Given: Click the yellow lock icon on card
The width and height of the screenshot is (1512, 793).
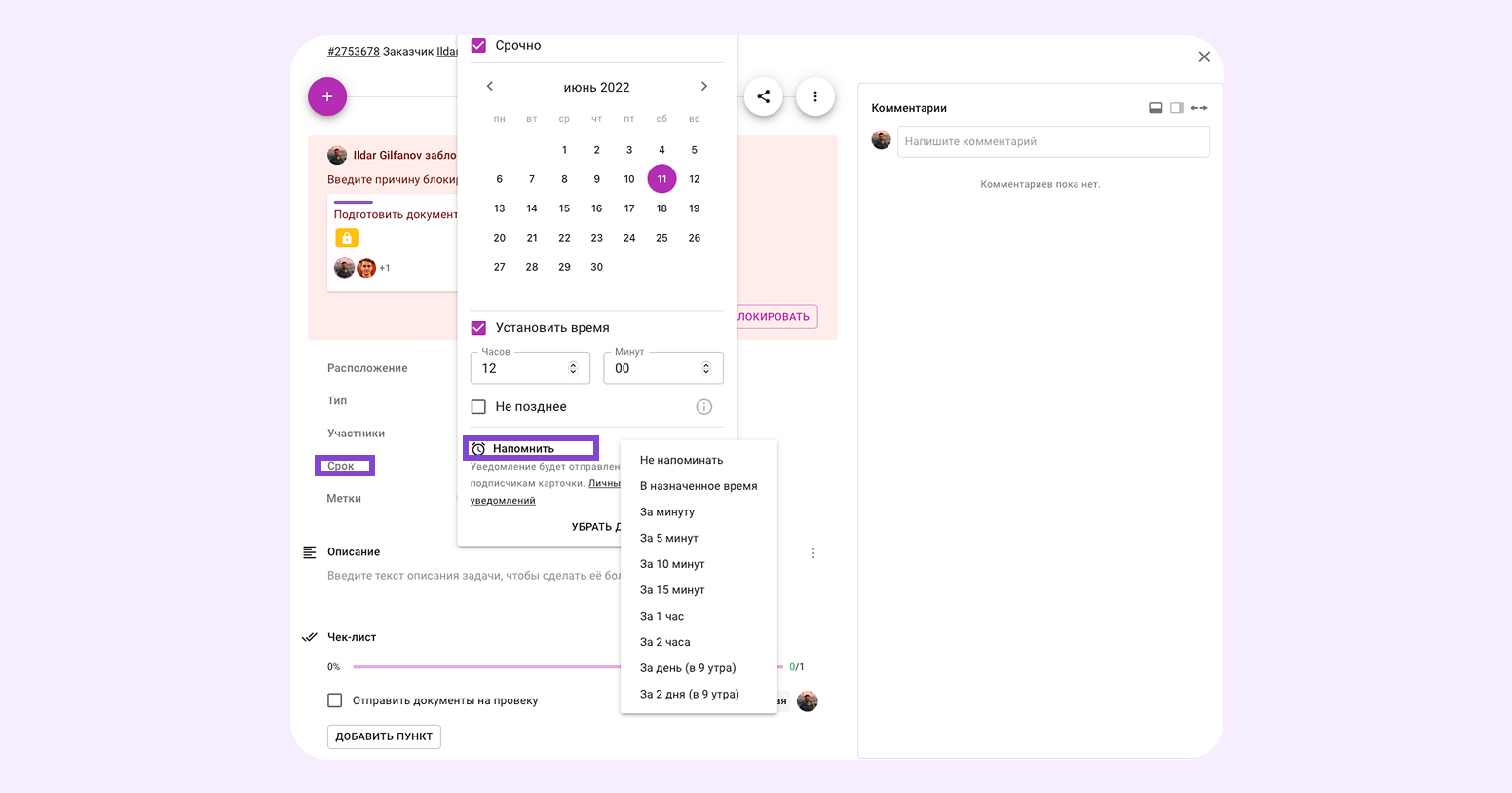Looking at the screenshot, I should point(347,238).
